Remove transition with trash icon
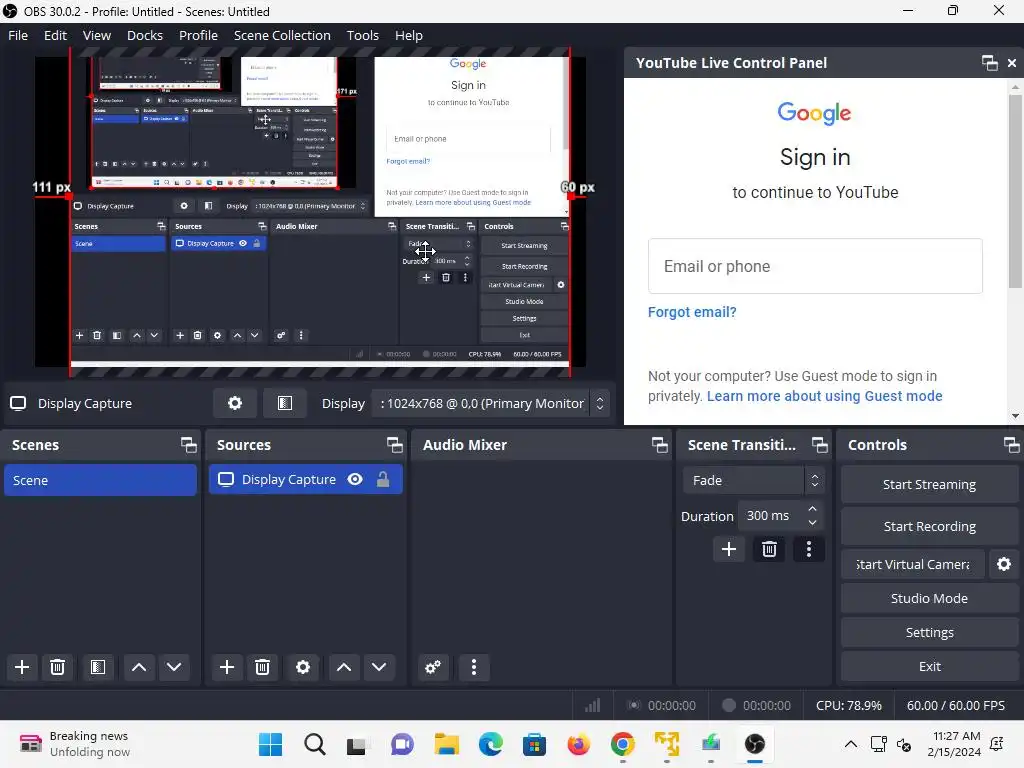Image resolution: width=1024 pixels, height=768 pixels. coord(769,549)
